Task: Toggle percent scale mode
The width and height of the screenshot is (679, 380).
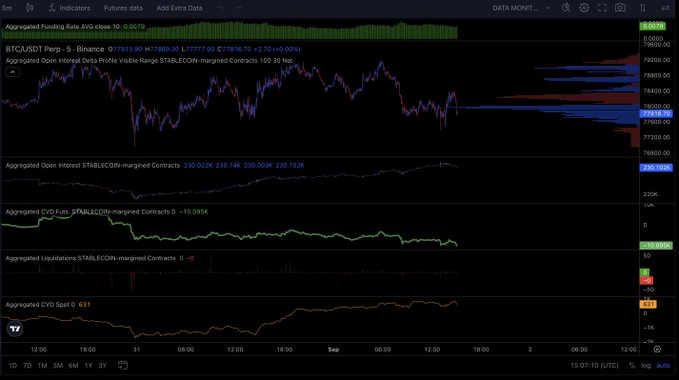Action: pyautogui.click(x=632, y=366)
